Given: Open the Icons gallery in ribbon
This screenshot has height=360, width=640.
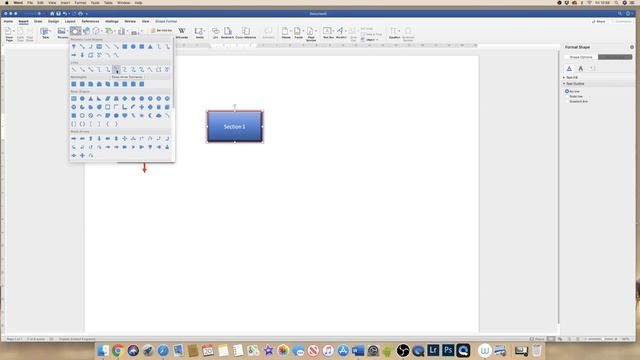Looking at the screenshot, I should coord(87,31).
